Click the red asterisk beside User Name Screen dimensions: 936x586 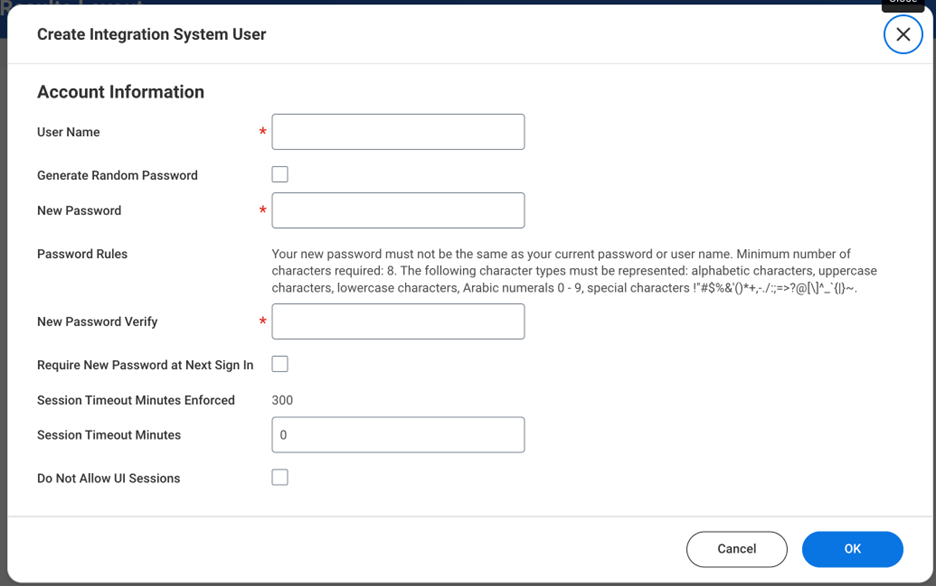[x=263, y=133]
